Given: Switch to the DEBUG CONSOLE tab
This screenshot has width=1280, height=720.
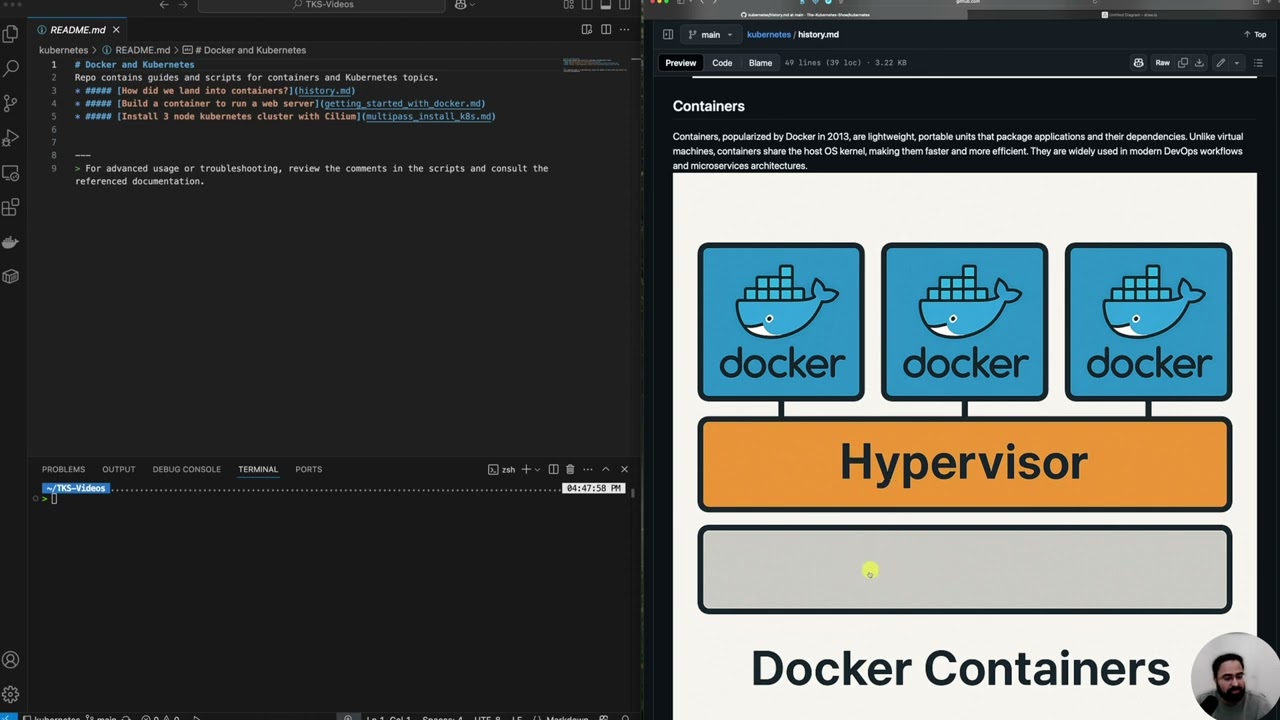Looking at the screenshot, I should point(186,469).
